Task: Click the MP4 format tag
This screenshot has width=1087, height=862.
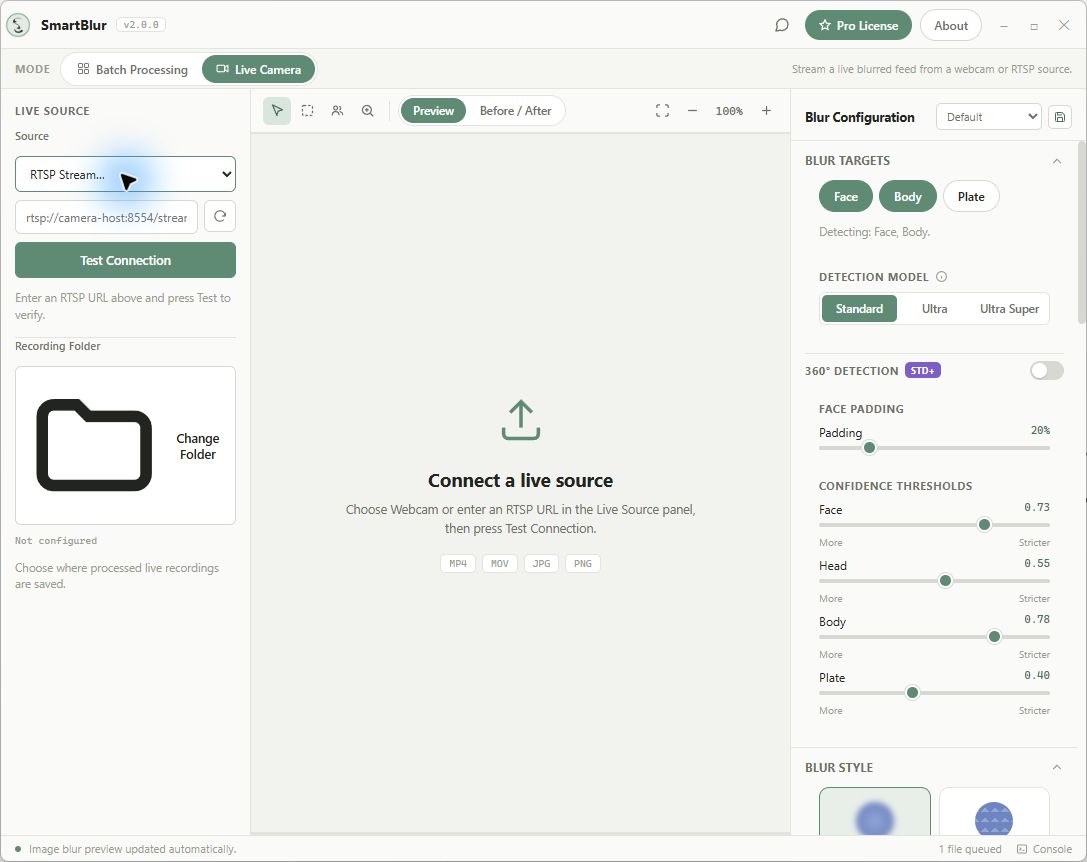Action: pyautogui.click(x=458, y=564)
